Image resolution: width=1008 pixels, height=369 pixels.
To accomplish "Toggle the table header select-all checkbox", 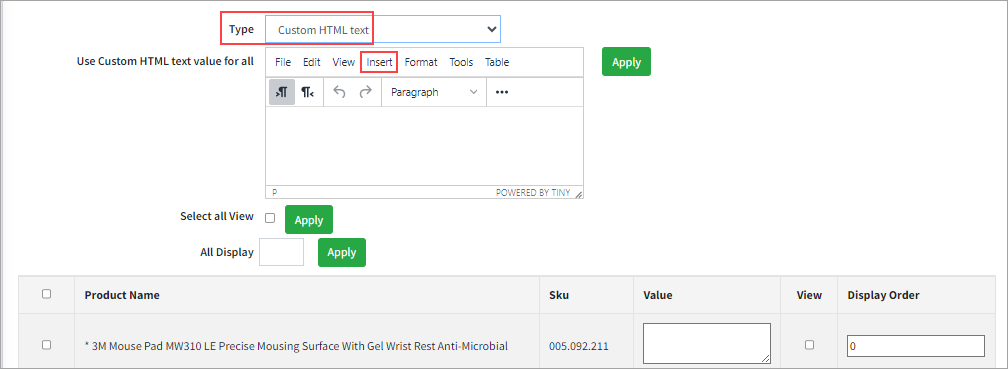I will (46, 294).
